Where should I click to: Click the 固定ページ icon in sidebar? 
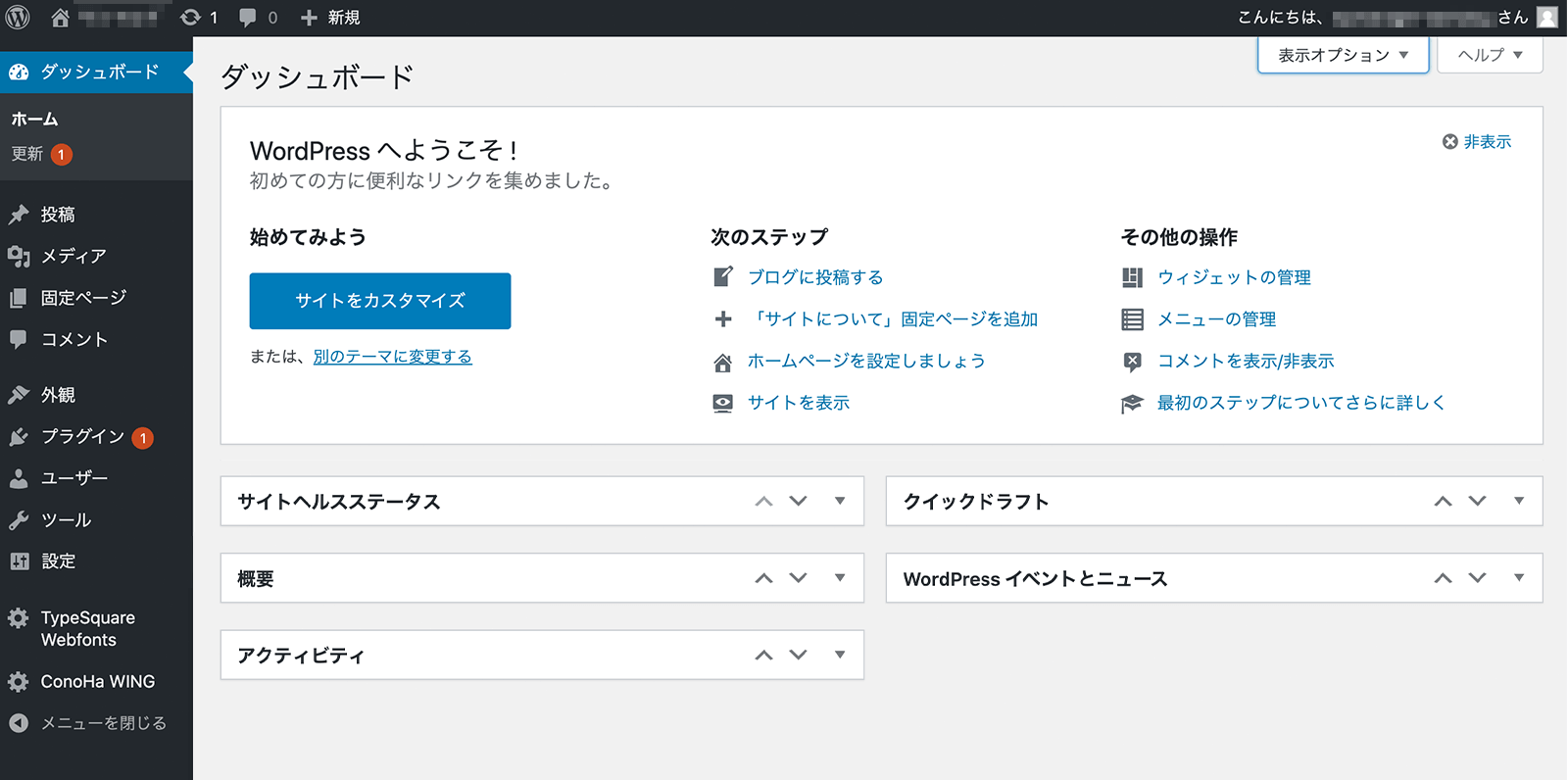pyautogui.click(x=19, y=298)
